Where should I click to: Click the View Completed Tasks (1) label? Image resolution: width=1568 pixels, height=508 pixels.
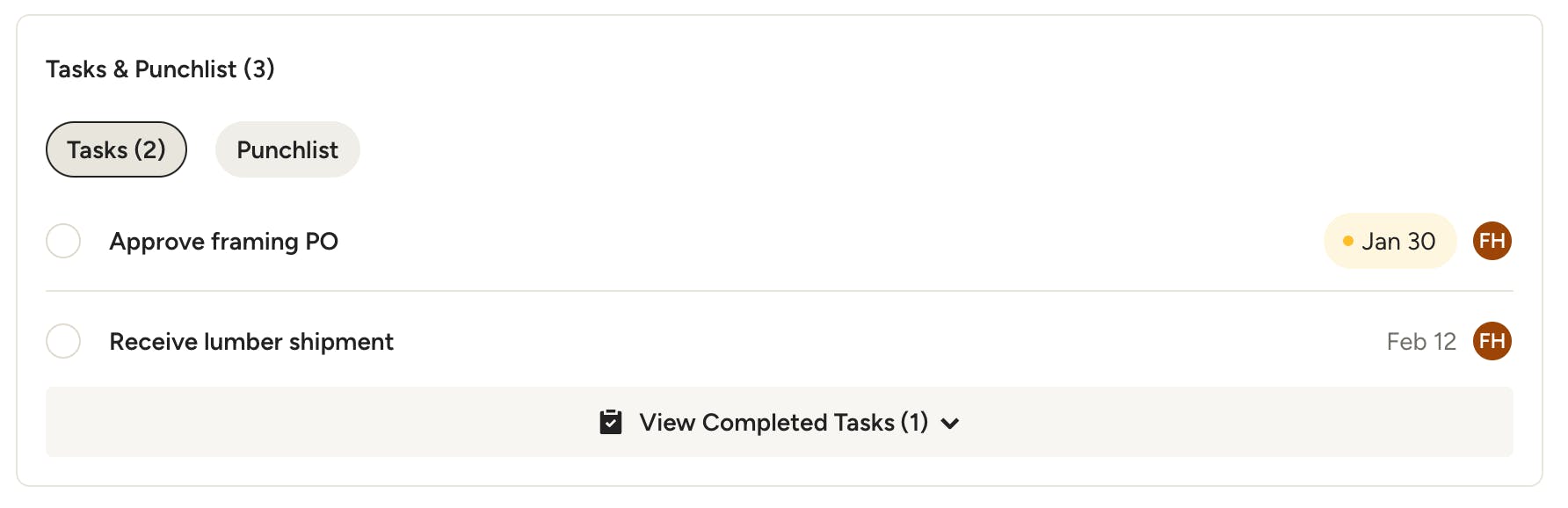coord(782,423)
